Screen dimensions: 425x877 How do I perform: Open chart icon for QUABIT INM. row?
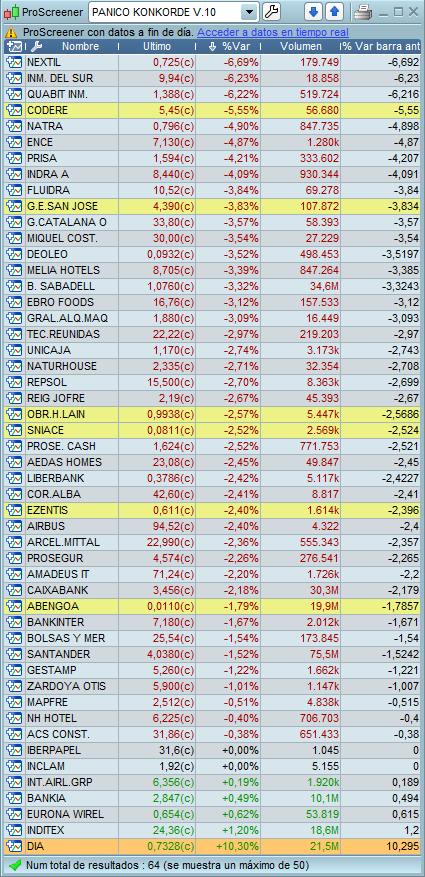13,95
